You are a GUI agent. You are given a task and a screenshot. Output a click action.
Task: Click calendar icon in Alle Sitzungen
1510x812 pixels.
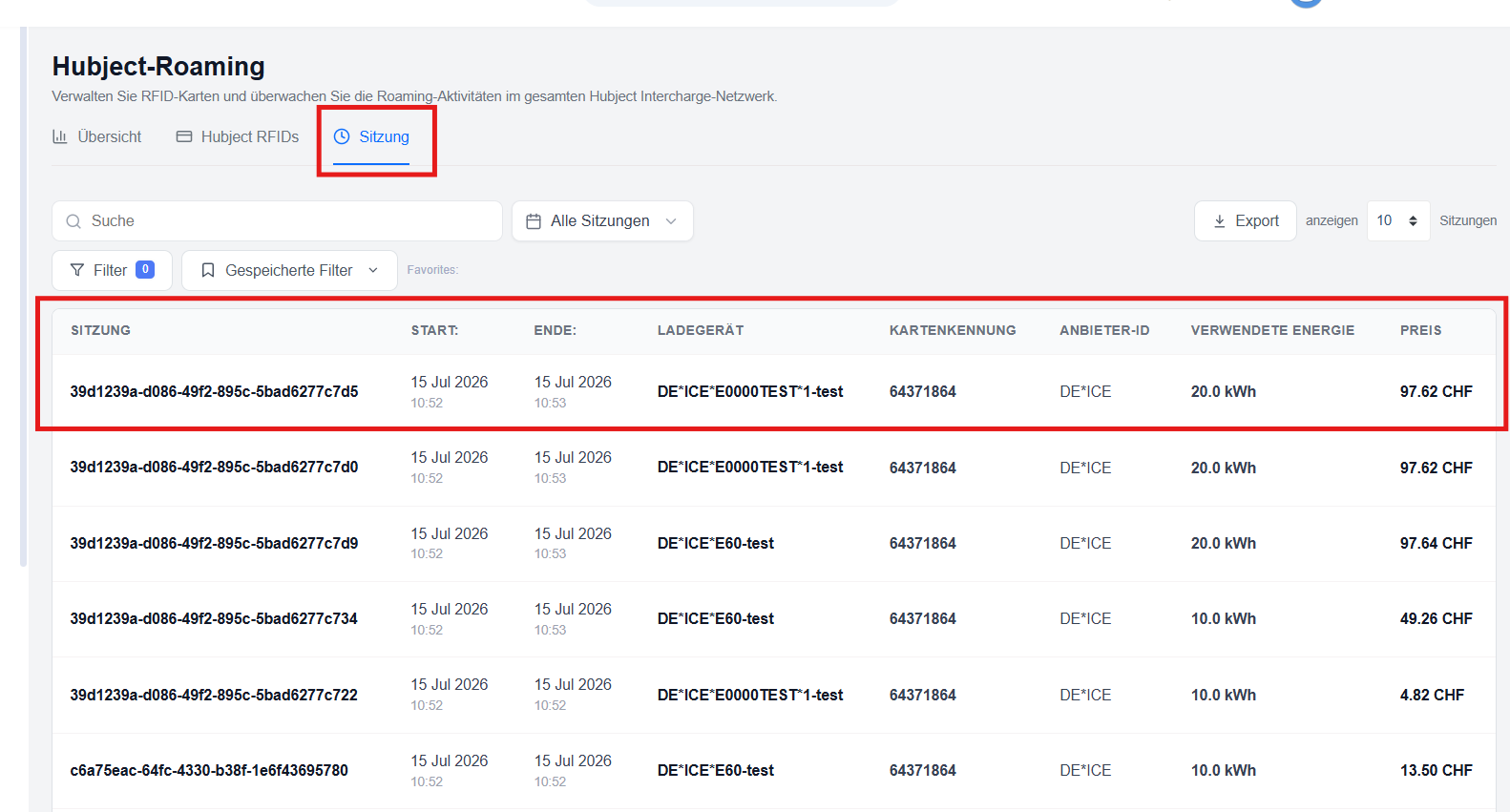click(x=534, y=221)
